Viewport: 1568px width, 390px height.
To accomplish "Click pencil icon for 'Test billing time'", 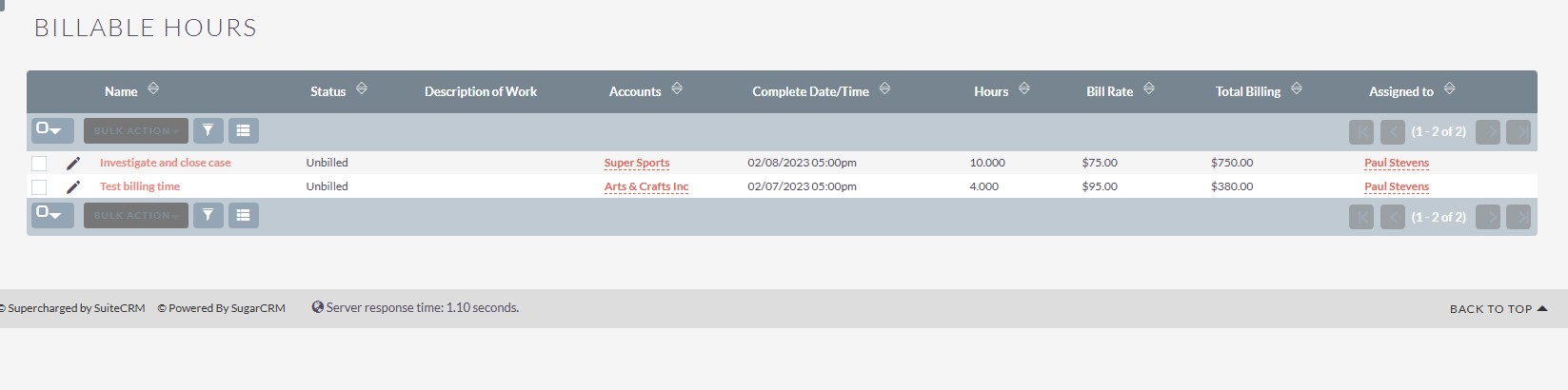I will 73,186.
